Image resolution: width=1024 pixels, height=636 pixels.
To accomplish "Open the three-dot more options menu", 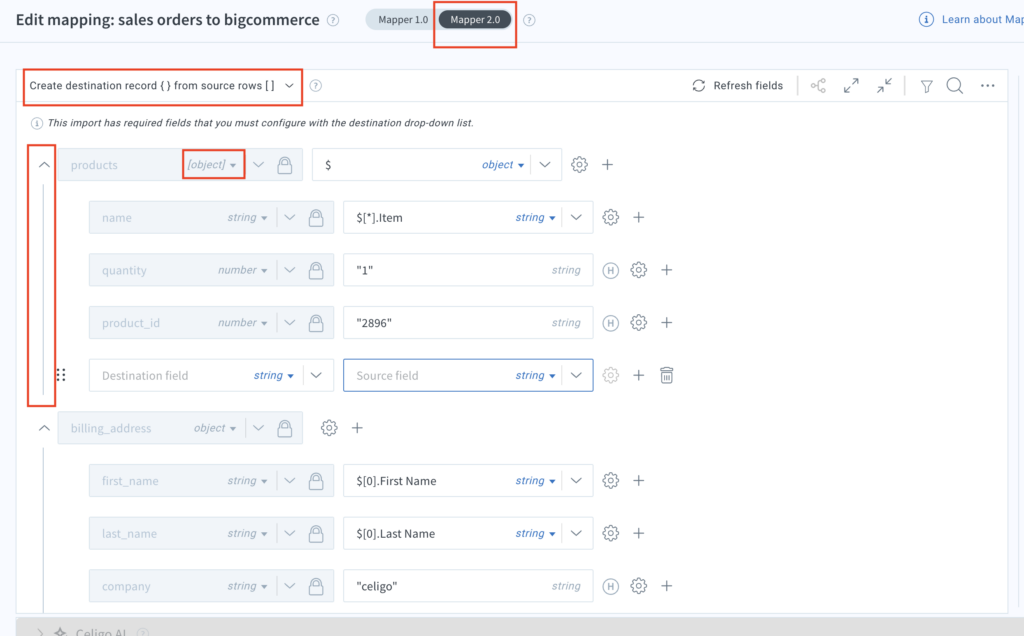I will 988,86.
